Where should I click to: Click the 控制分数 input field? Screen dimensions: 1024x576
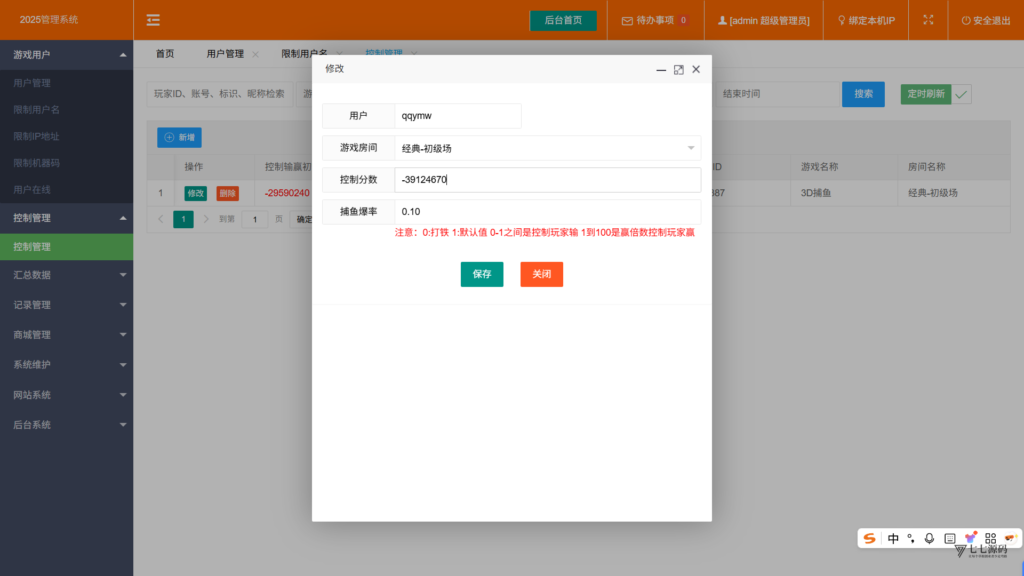click(x=547, y=180)
